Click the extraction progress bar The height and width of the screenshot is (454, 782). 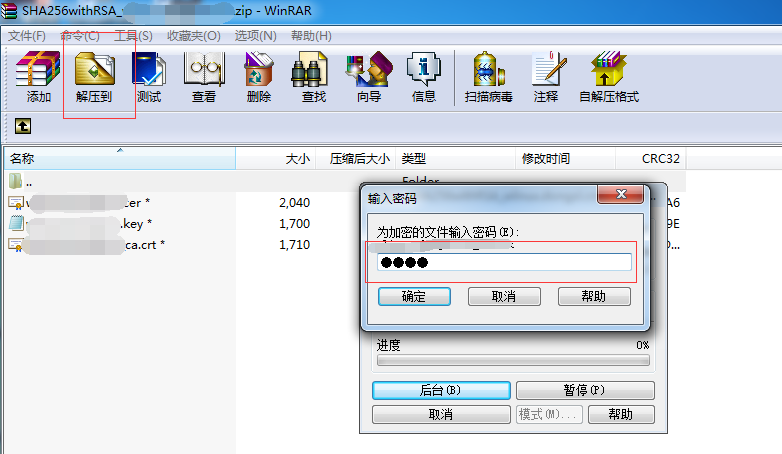point(513,360)
